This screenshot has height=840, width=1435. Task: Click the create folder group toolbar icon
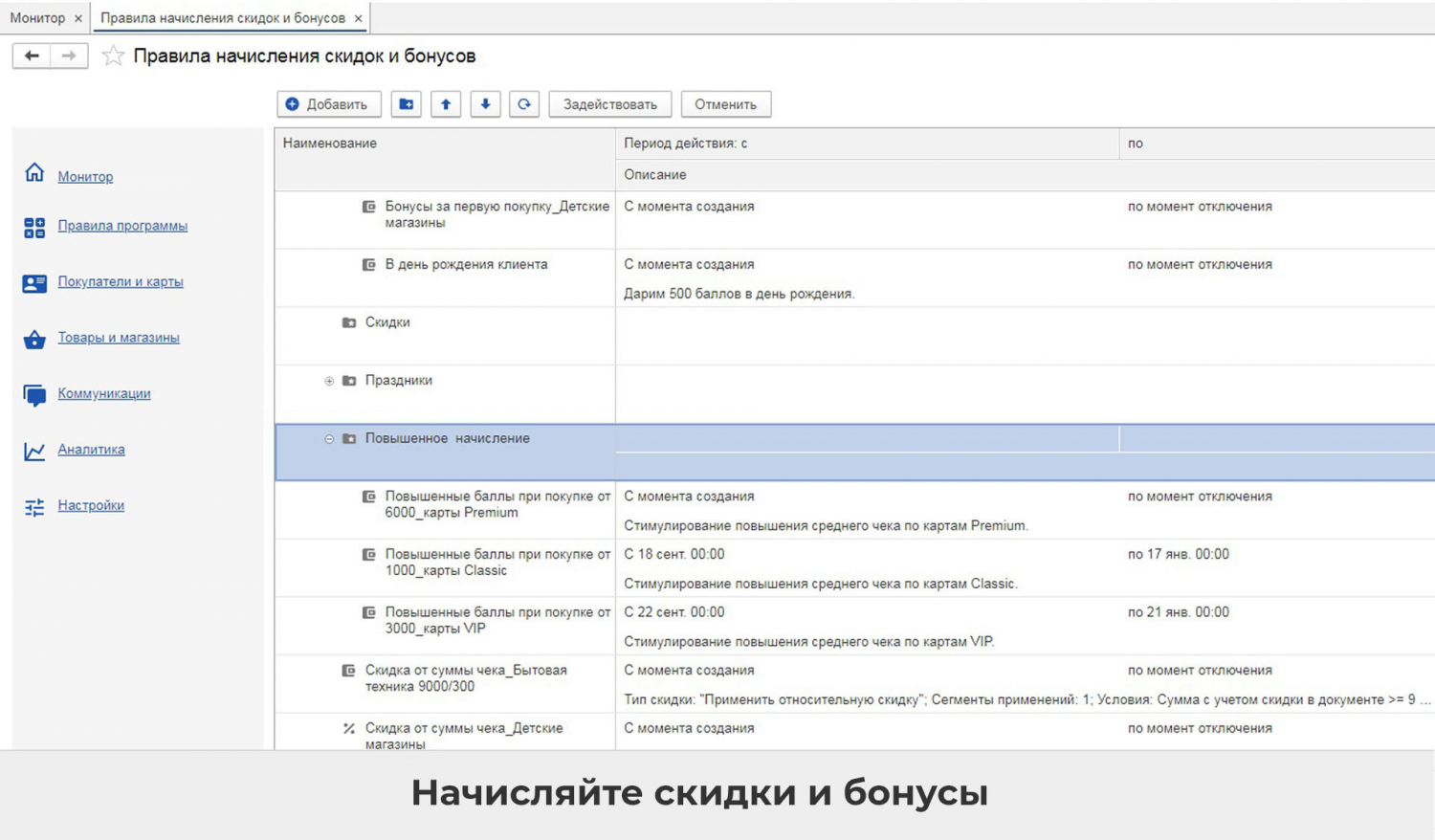coord(407,104)
